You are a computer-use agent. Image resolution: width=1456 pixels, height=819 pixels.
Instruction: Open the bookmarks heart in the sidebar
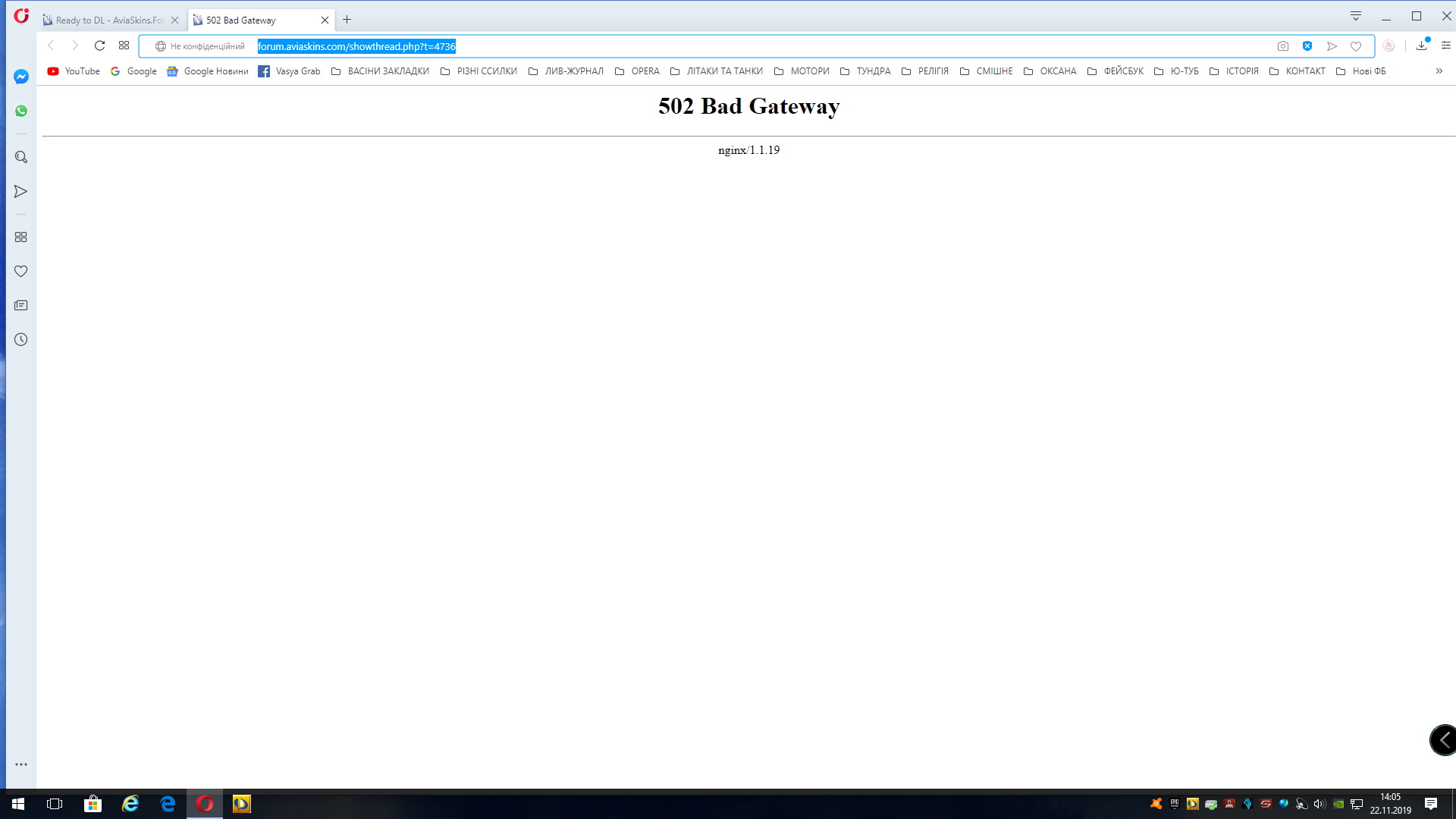click(x=21, y=271)
